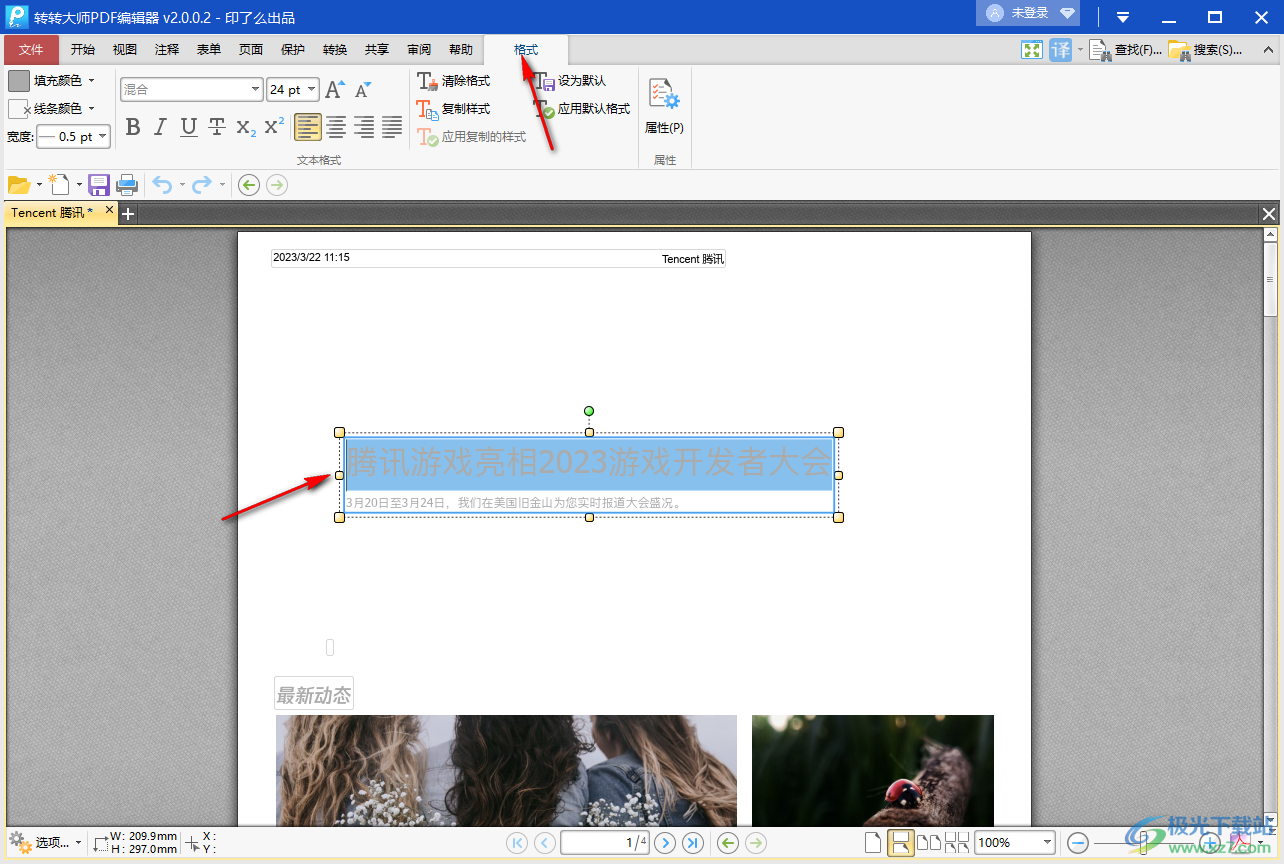Screen dimensions: 1284x864
Task: Click the translate 译 icon
Action: (1060, 49)
